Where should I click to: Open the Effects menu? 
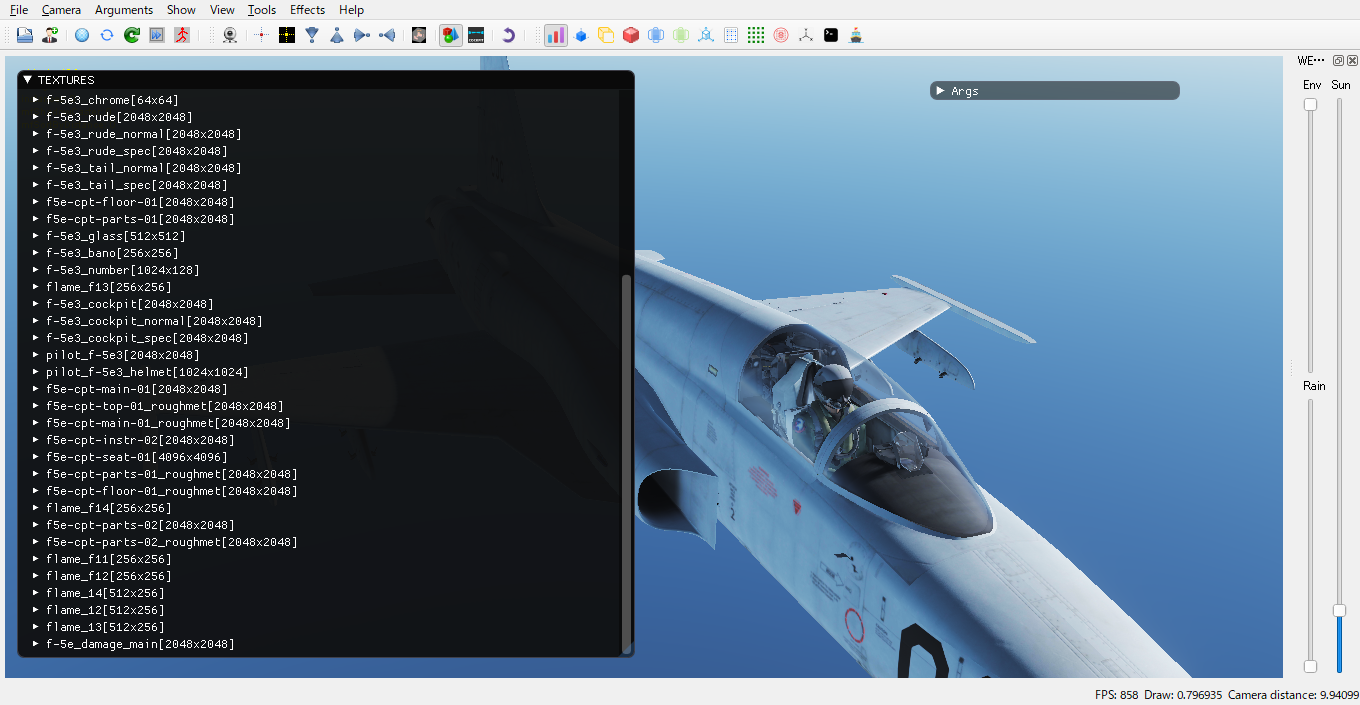point(307,10)
